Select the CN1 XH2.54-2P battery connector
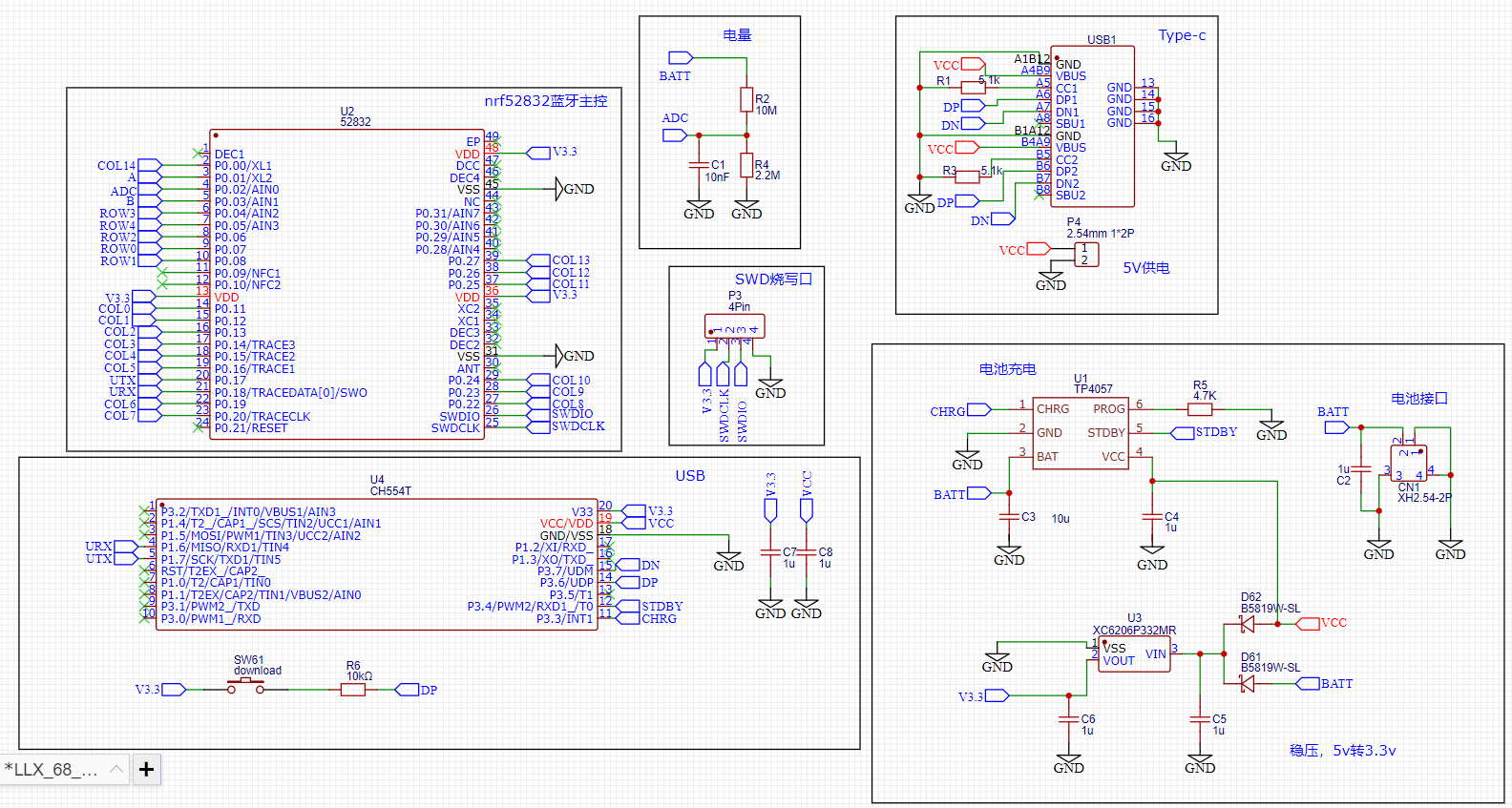The width and height of the screenshot is (1512, 808). 1409,464
